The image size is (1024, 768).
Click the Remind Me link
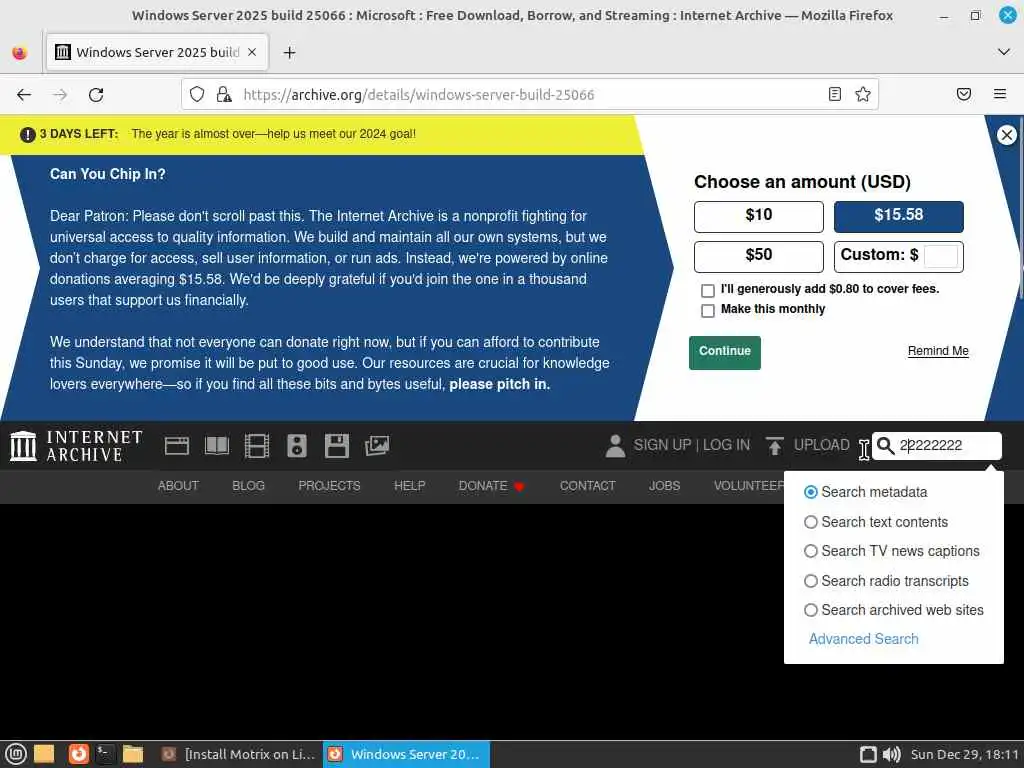pyautogui.click(x=938, y=351)
